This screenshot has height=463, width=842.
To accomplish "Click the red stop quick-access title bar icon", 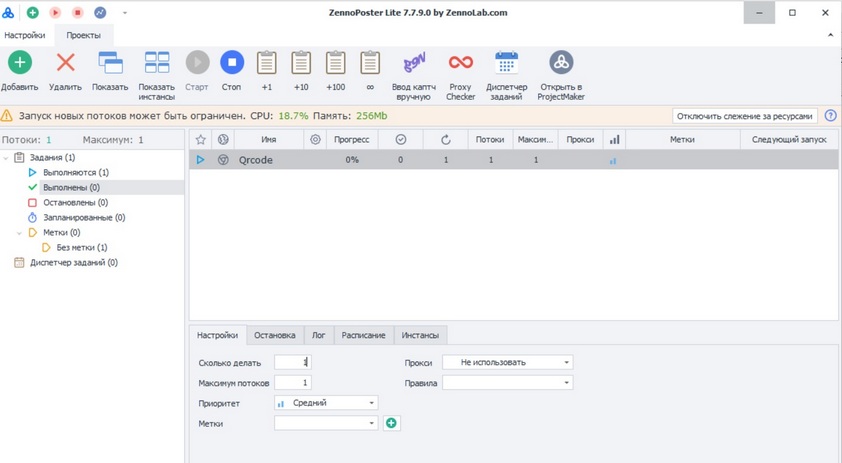I will (78, 12).
